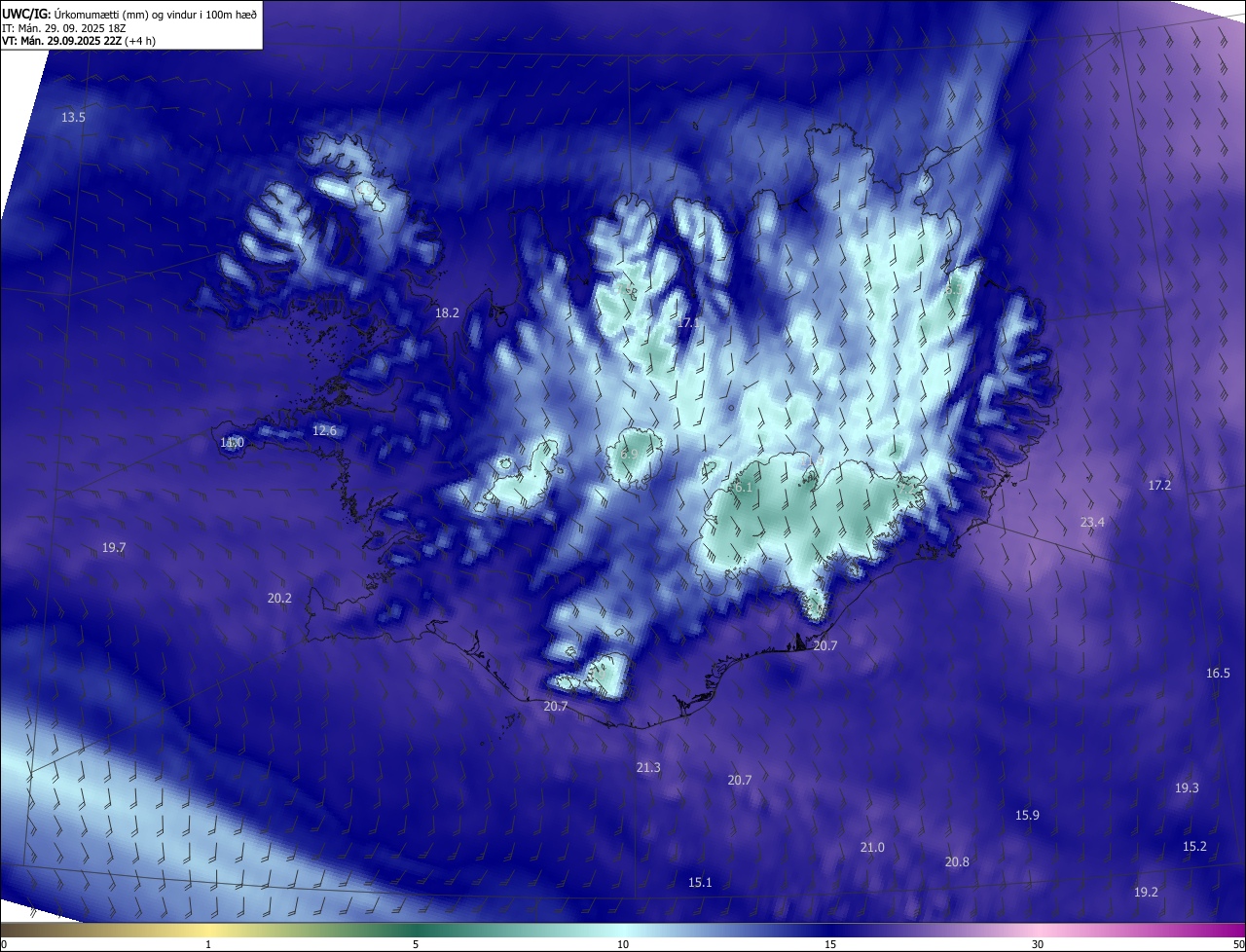This screenshot has height=952, width=1246.
Task: Click the 17.2 value label
Action: pos(1159,485)
